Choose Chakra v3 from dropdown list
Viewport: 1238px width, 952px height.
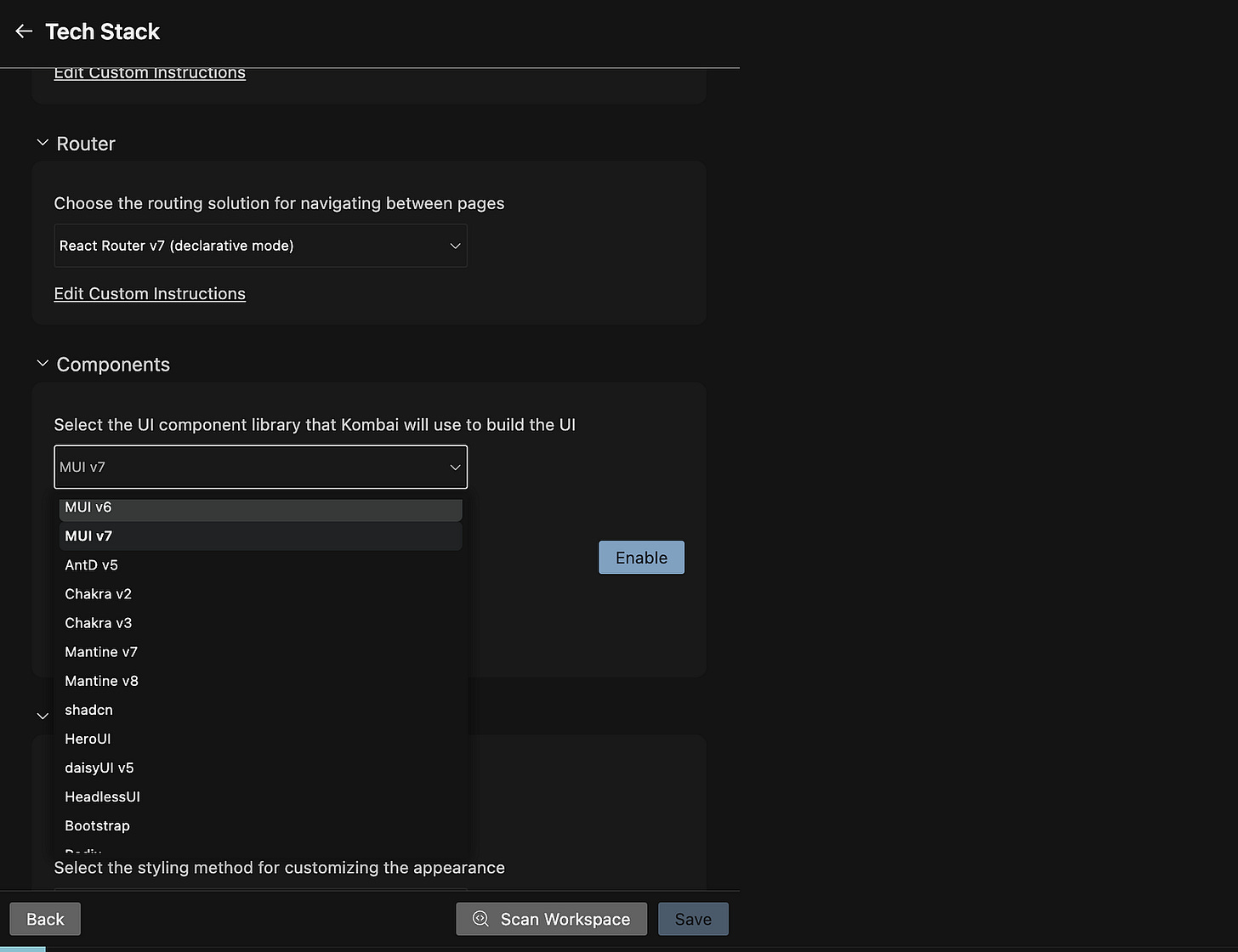pyautogui.click(x=261, y=622)
